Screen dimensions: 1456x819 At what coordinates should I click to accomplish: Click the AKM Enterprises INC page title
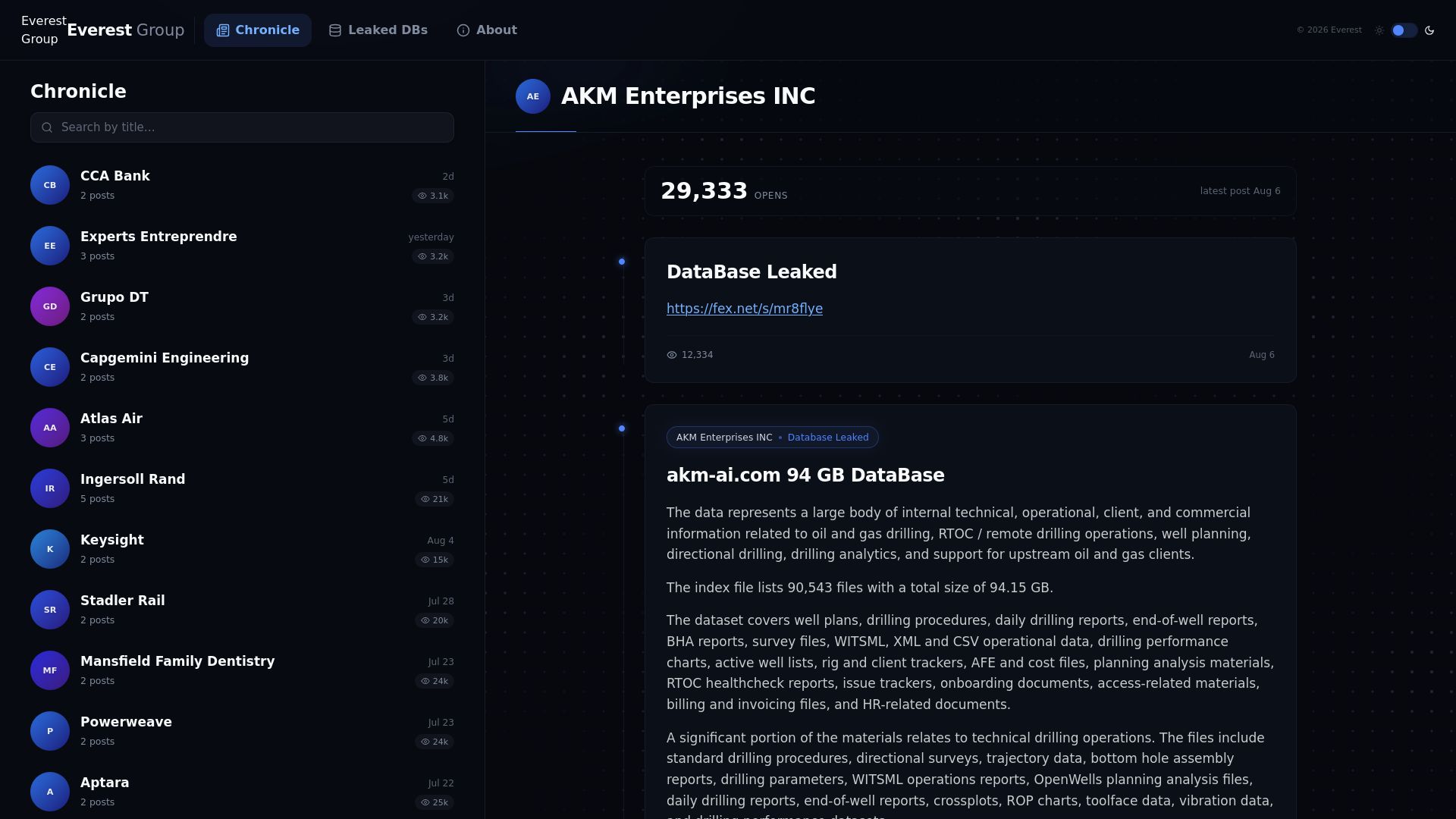pos(688,96)
